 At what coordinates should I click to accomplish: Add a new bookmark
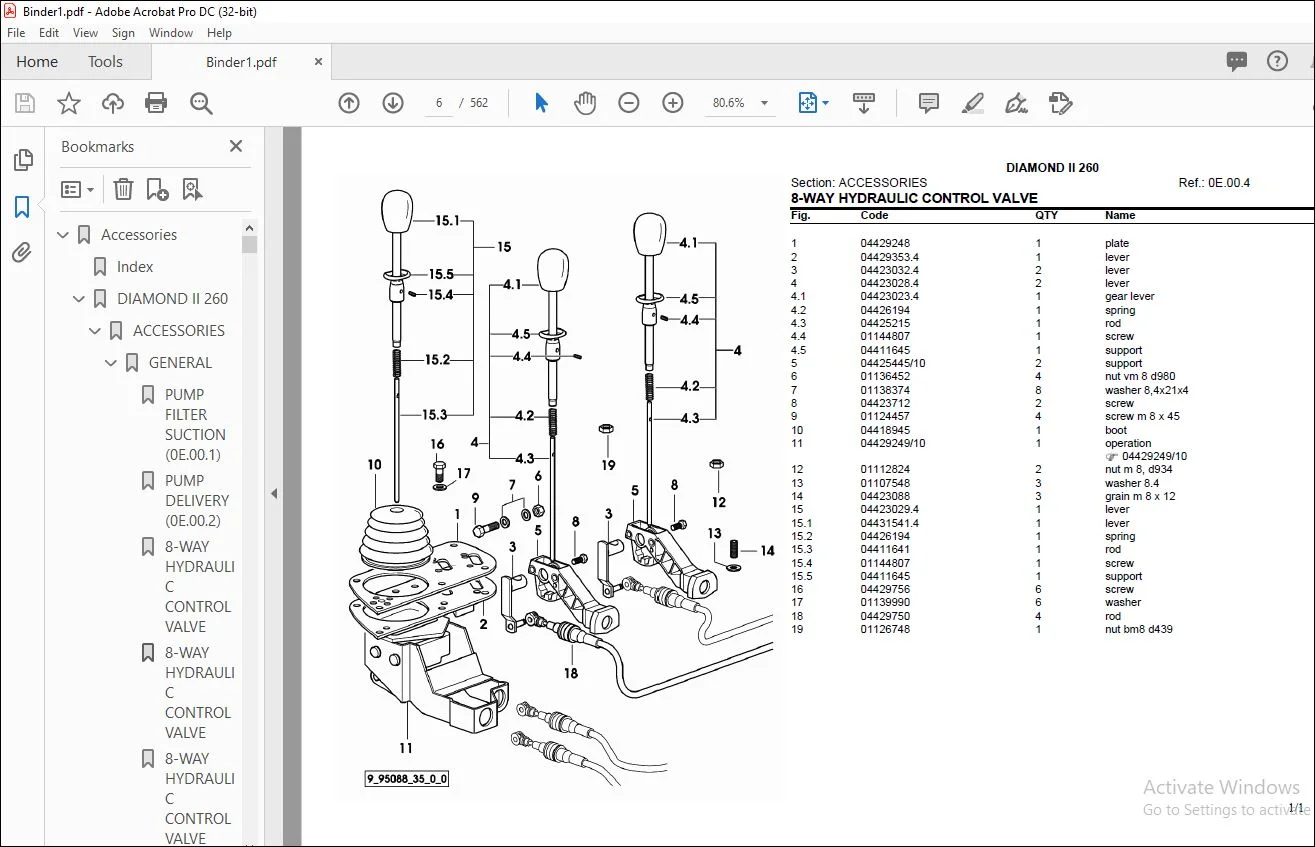[x=157, y=189]
